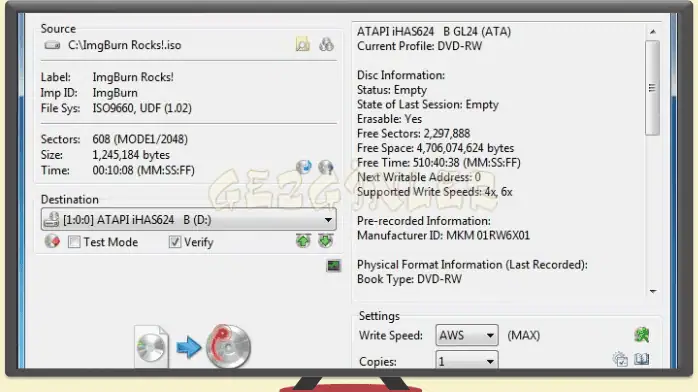The height and width of the screenshot is (392, 698).
Task: Click the green eject tray up icon
Action: tap(303, 241)
